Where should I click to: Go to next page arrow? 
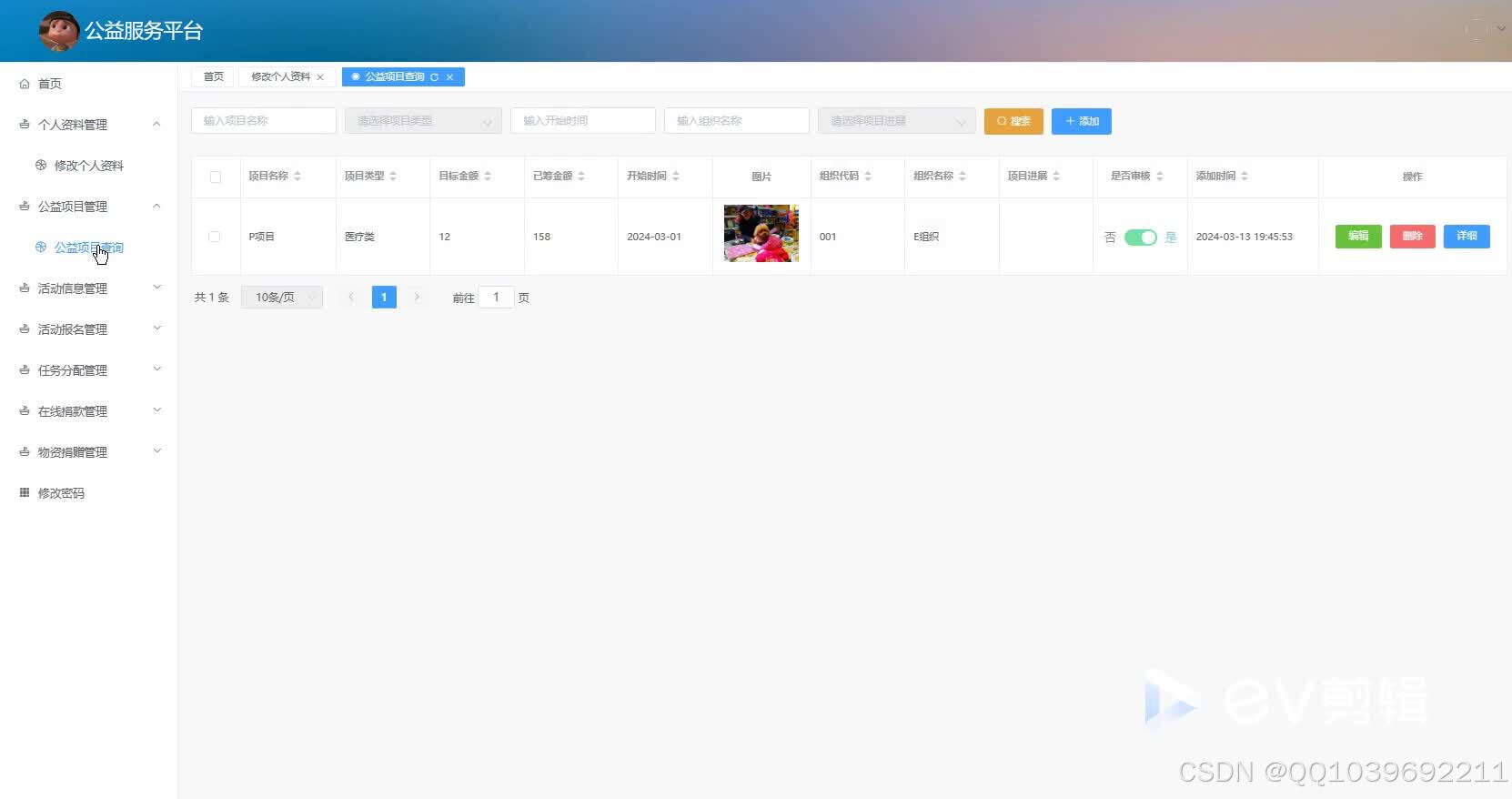[418, 298]
